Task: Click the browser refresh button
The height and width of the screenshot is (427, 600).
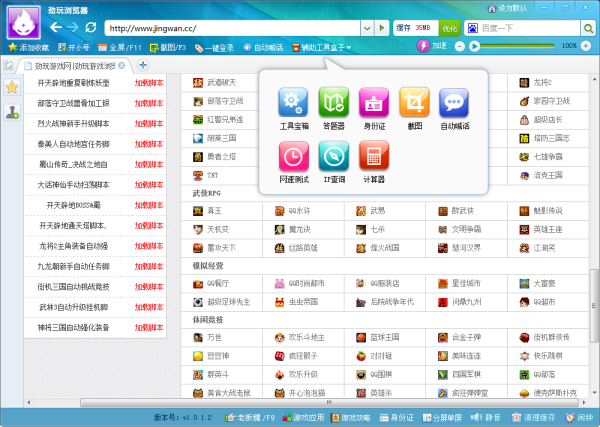Action: point(91,26)
